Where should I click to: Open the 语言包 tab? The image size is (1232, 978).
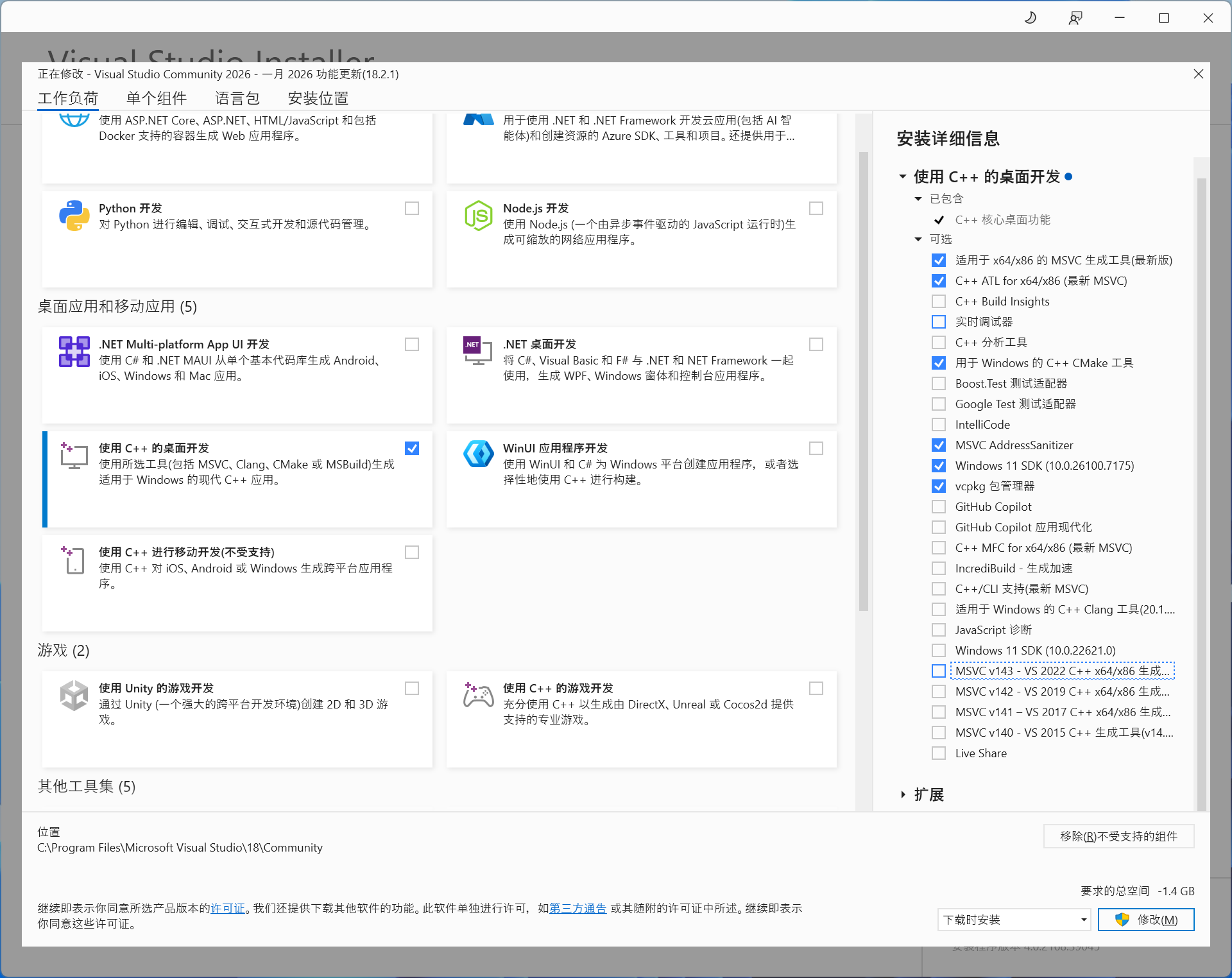click(237, 98)
